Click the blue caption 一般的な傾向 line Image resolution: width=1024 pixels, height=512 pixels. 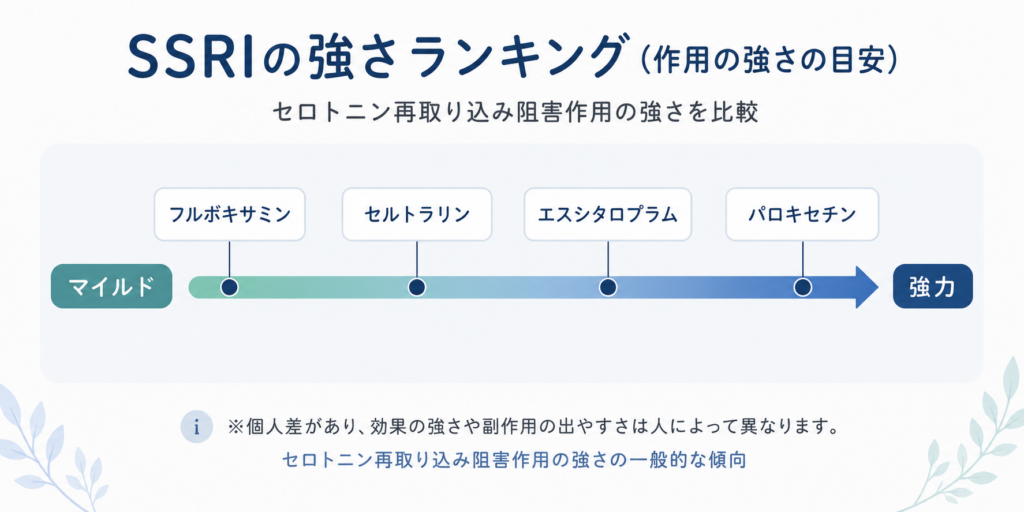[514, 460]
